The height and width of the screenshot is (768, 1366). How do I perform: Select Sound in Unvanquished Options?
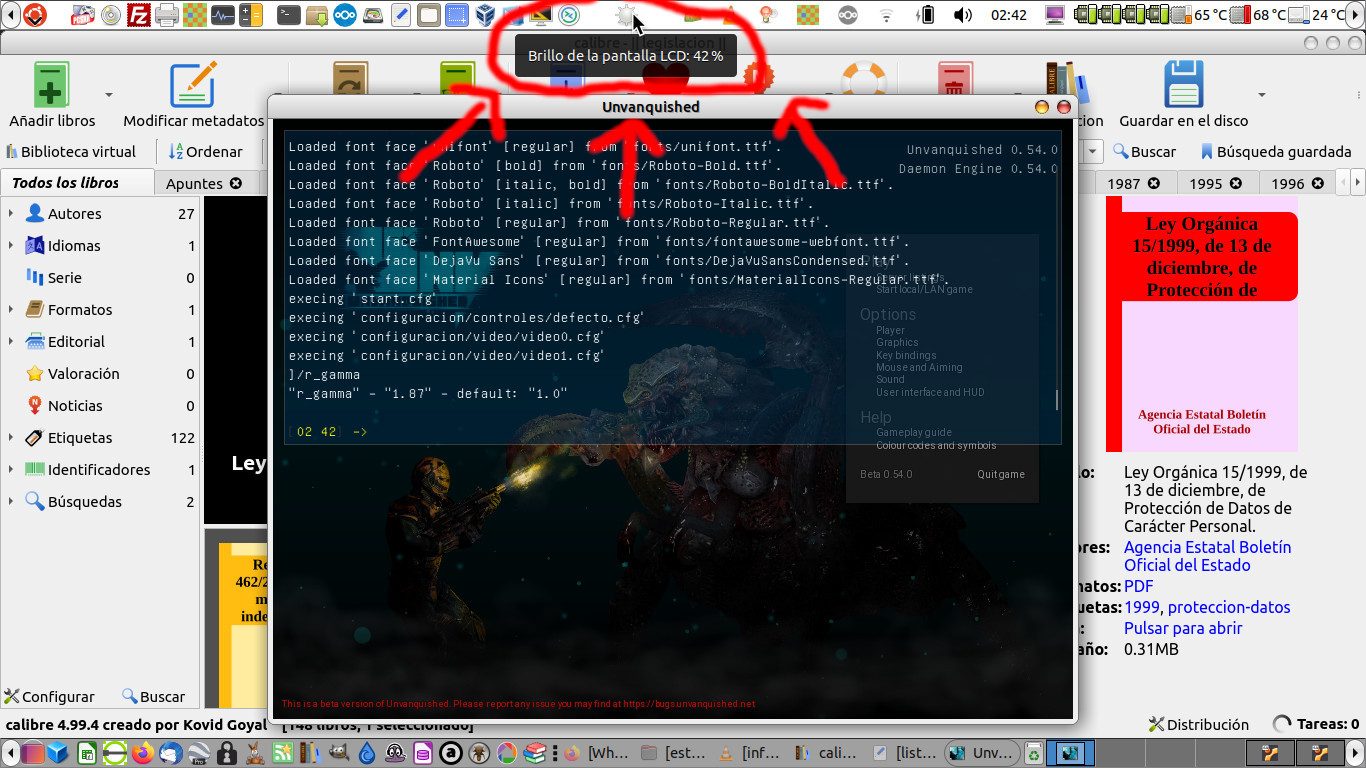coord(890,380)
